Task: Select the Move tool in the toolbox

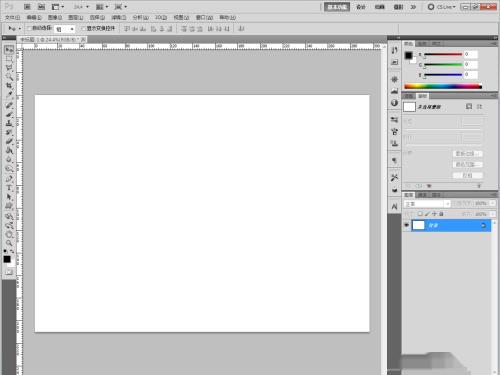Action: click(x=9, y=50)
